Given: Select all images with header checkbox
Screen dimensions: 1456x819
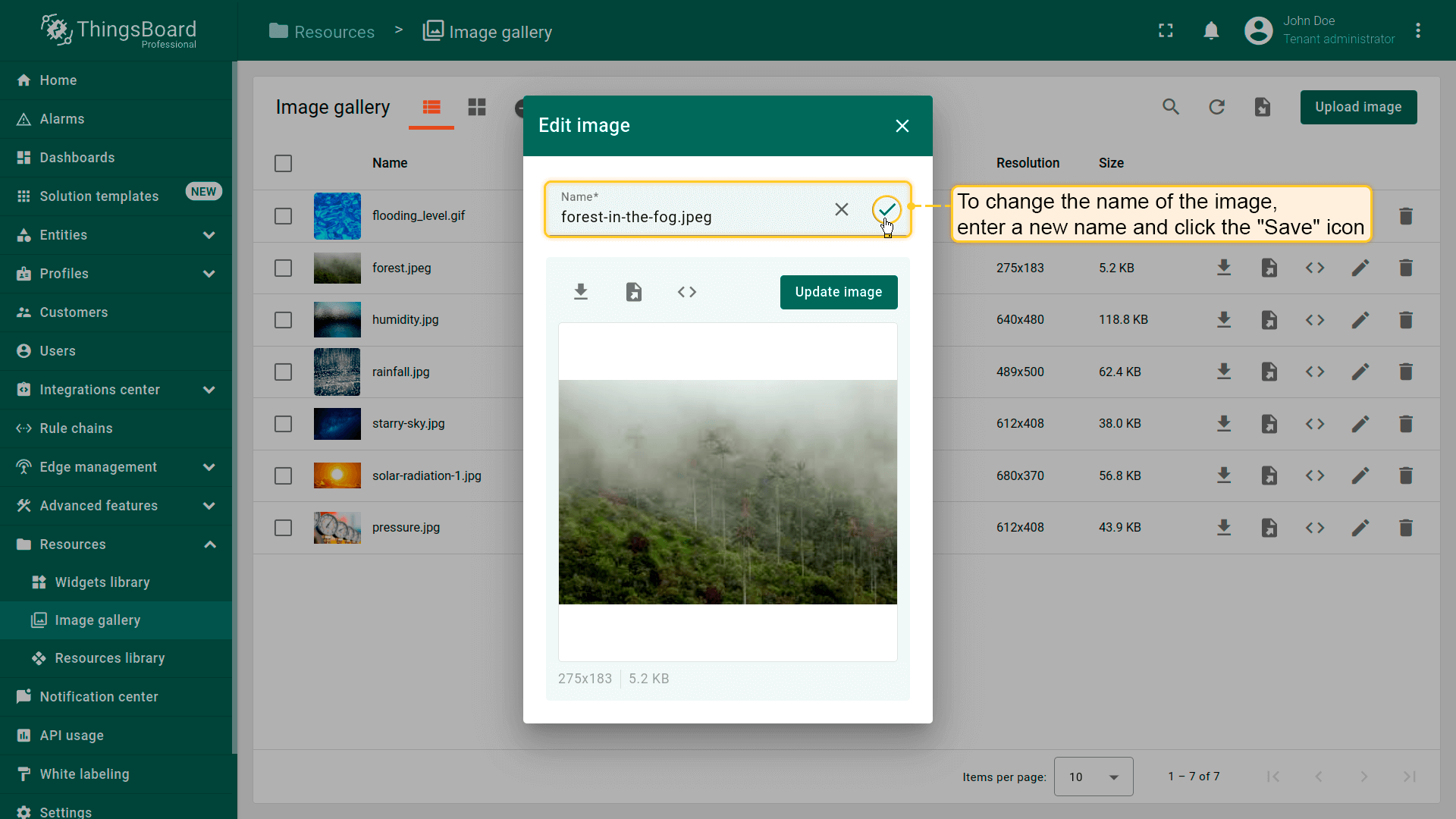Looking at the screenshot, I should (283, 163).
